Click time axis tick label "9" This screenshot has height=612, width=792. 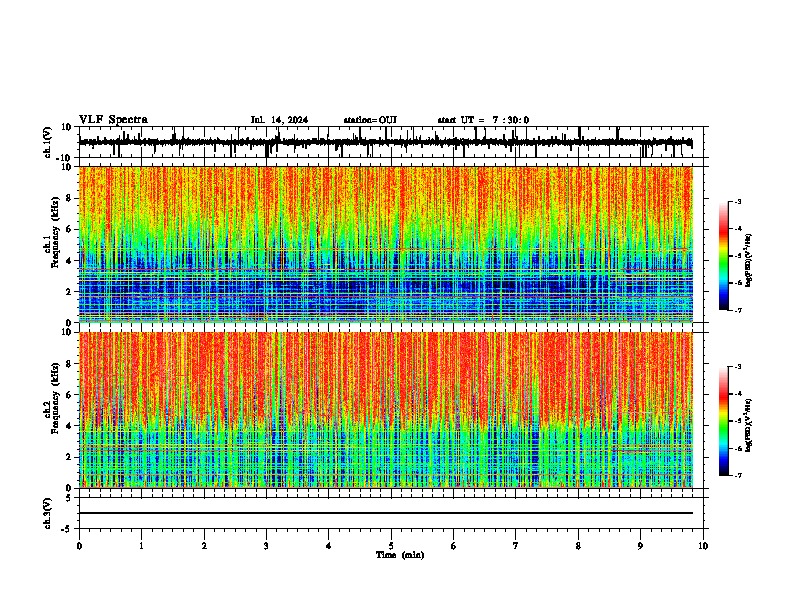640,546
